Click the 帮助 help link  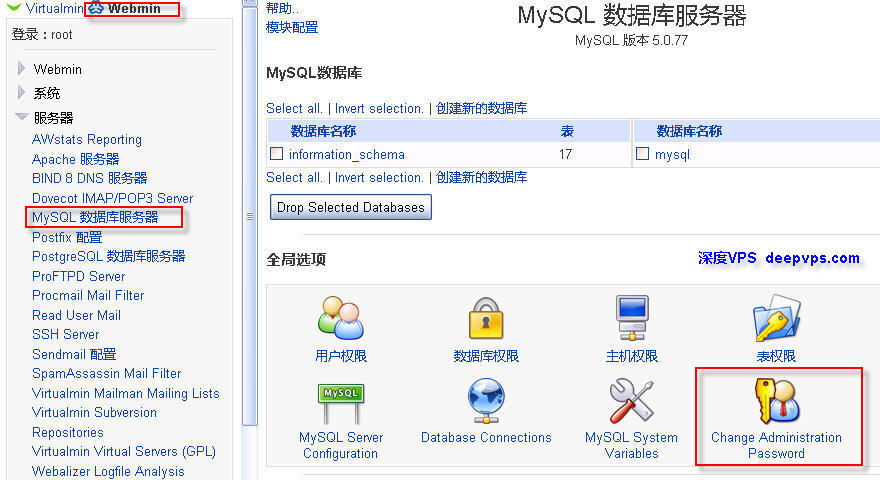click(282, 8)
